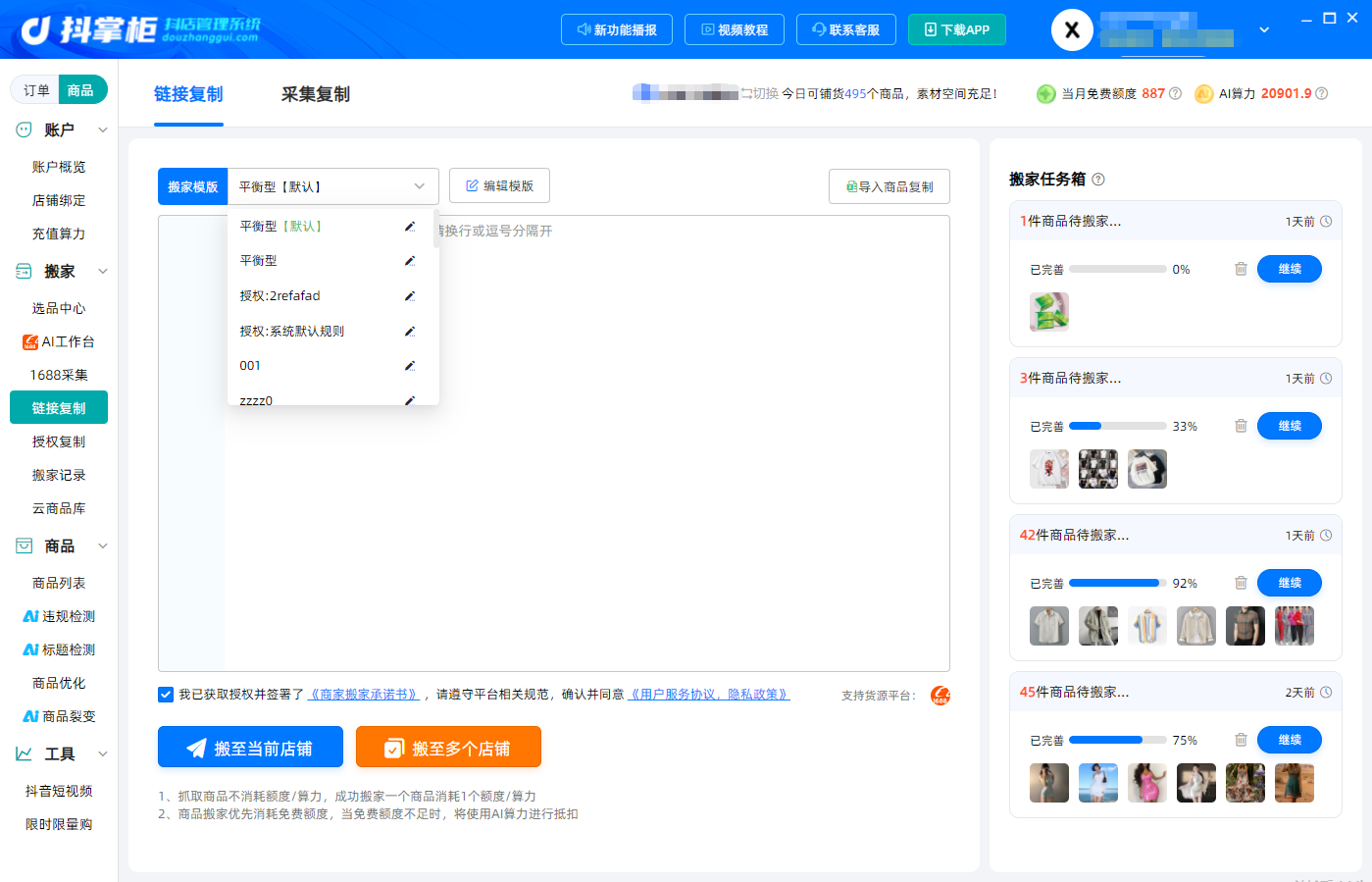Click the edit pencil beside 001 template
Screen dimensions: 1372x882
pos(410,366)
